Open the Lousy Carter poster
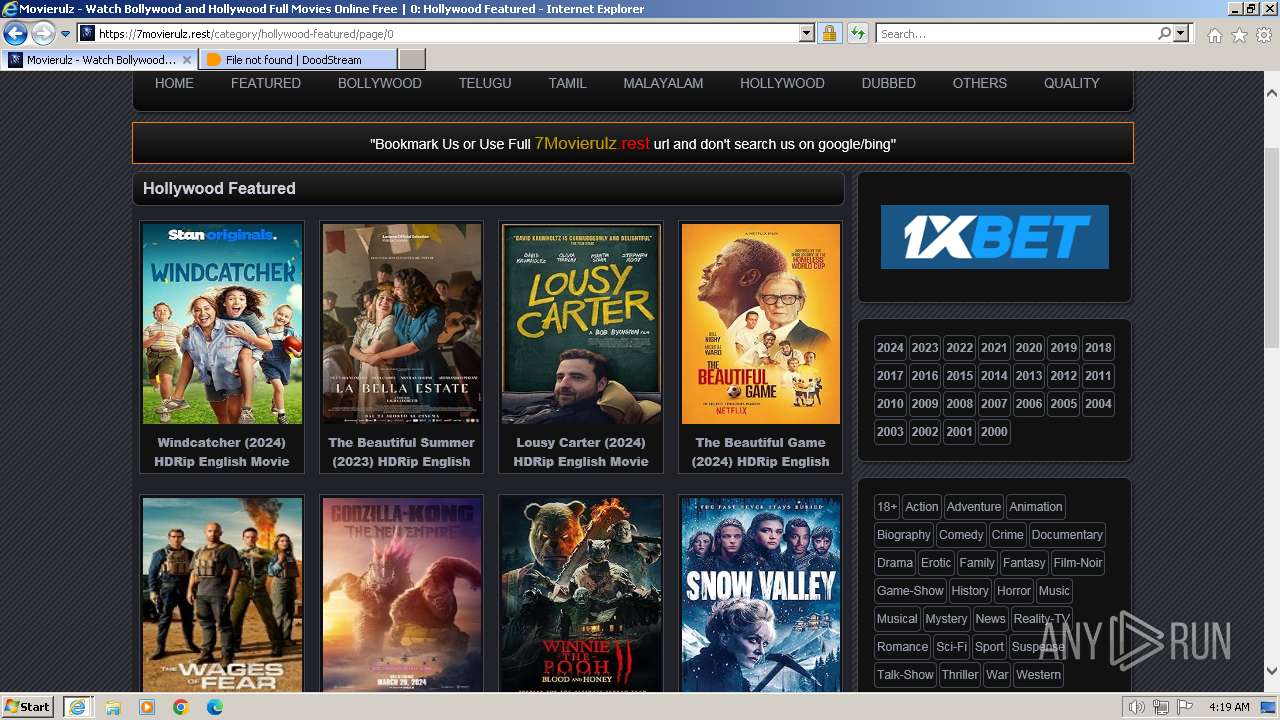 [581, 324]
